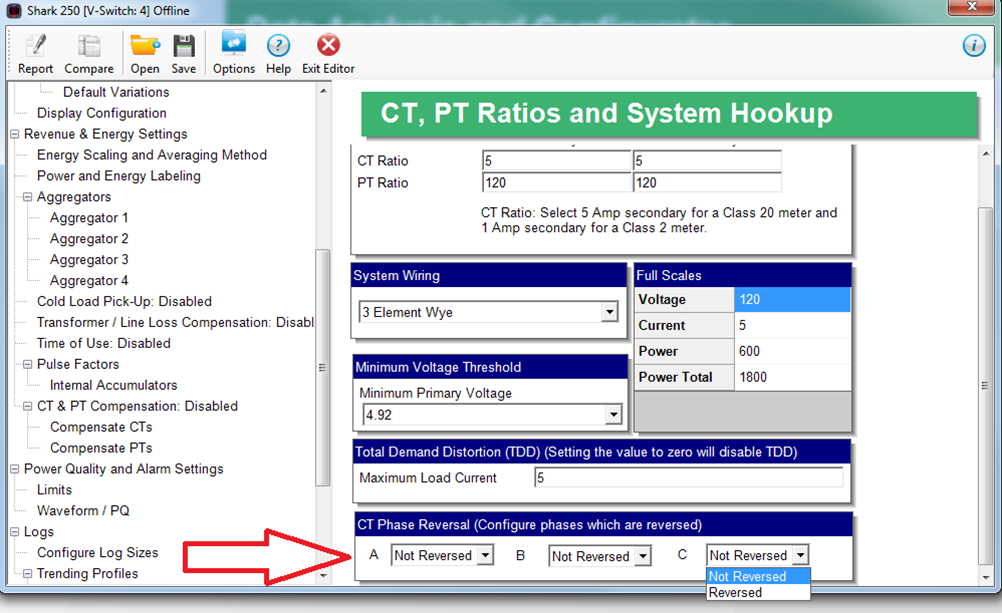Open Time of Use: Disabled
This screenshot has width=1002, height=613.
point(104,343)
